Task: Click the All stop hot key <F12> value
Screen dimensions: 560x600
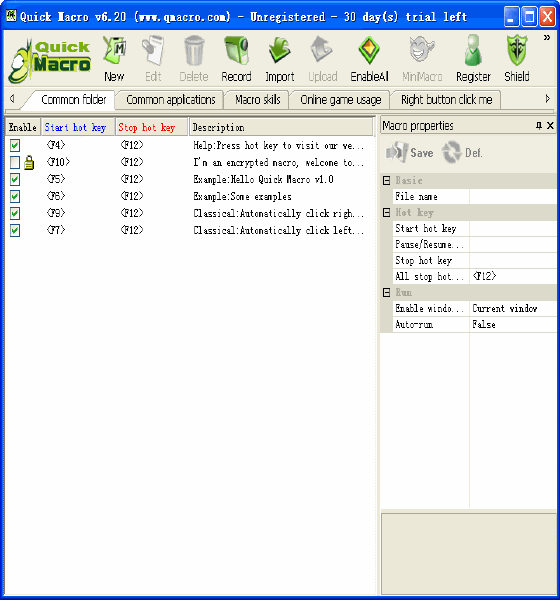Action: [513, 276]
